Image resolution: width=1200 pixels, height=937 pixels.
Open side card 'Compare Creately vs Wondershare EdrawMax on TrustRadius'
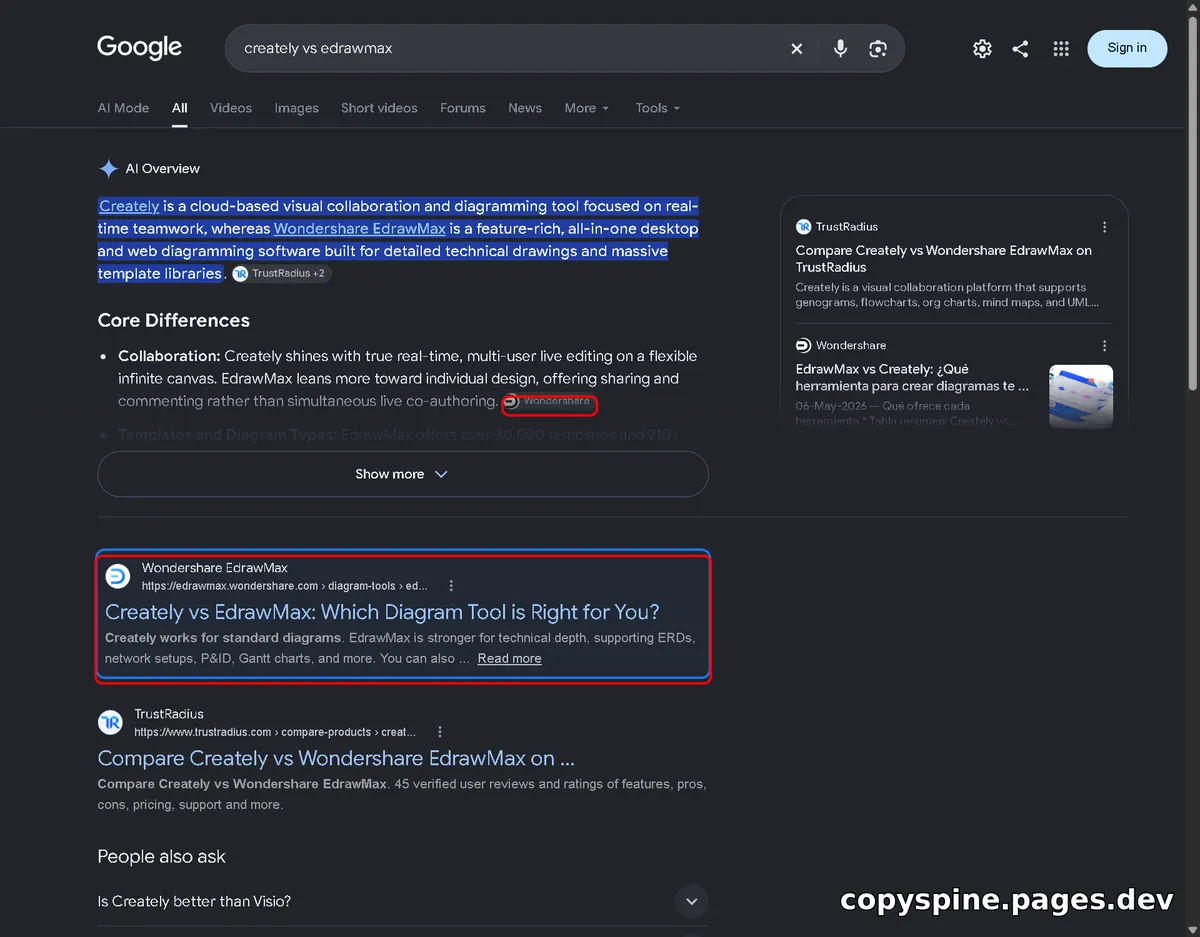click(x=944, y=259)
